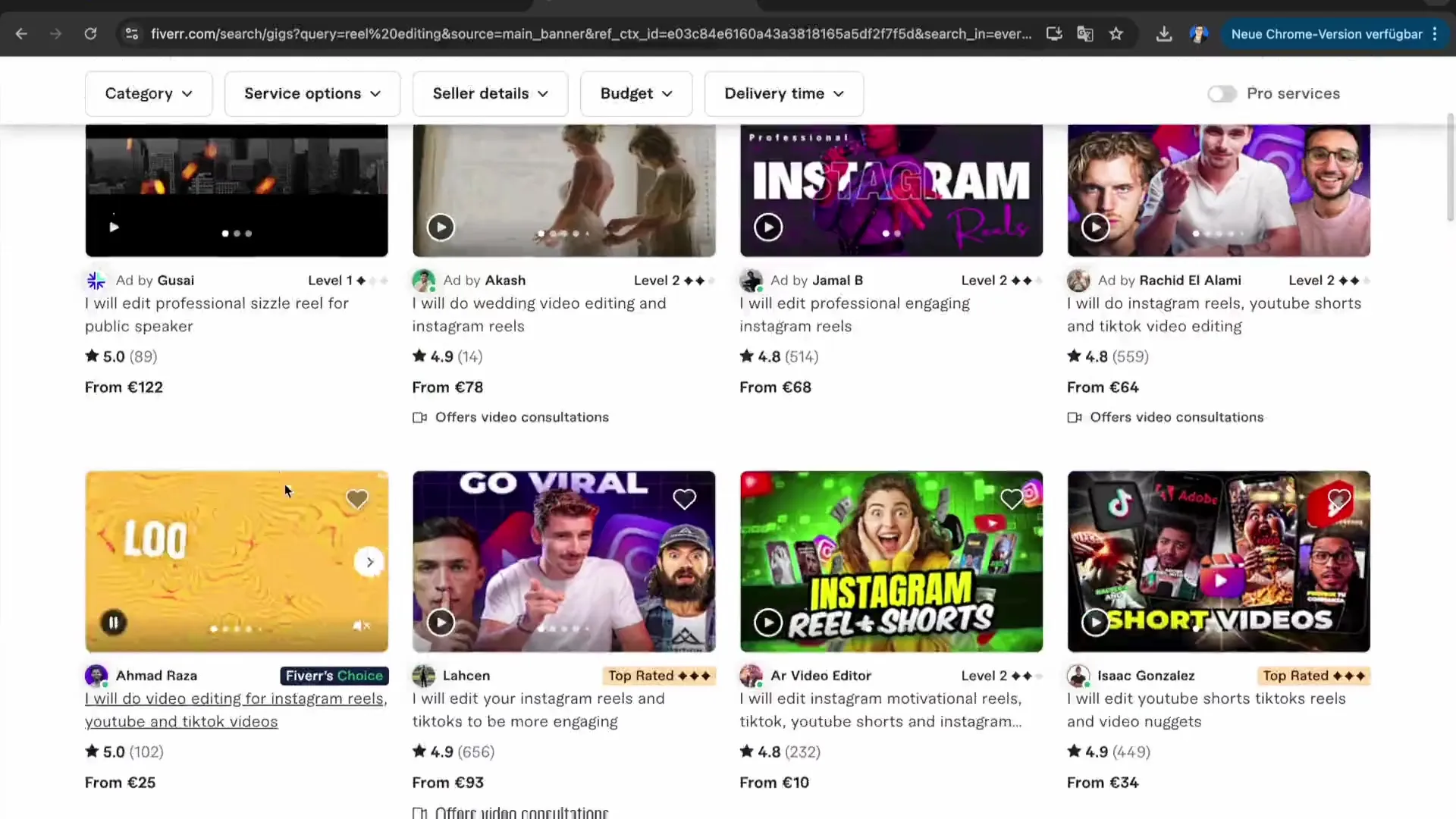Screen dimensions: 1456x819
Task: Open Ahmad Raza's video editing gig link
Action: point(235,710)
